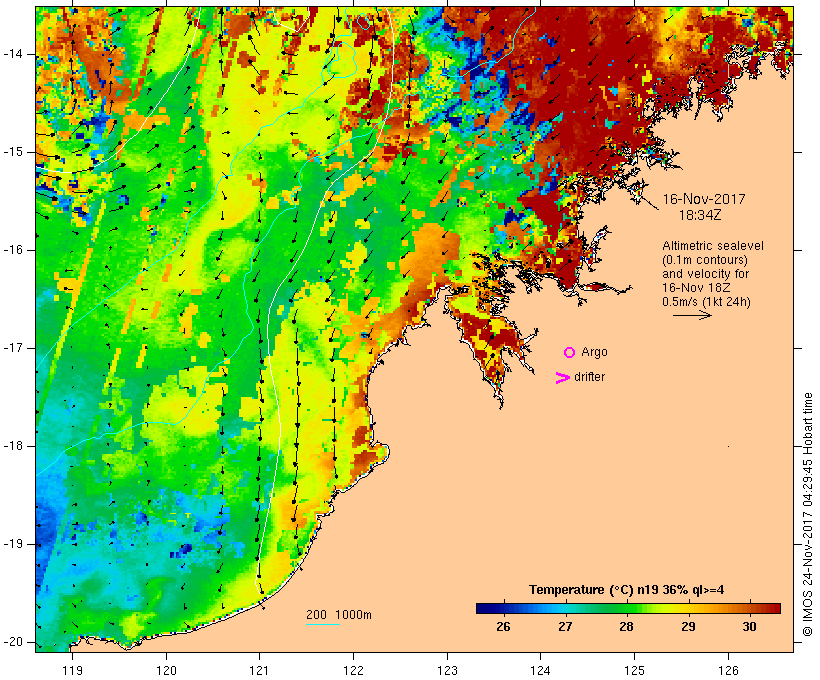
Task: Click longitude axis label 126
Action: click(x=728, y=670)
